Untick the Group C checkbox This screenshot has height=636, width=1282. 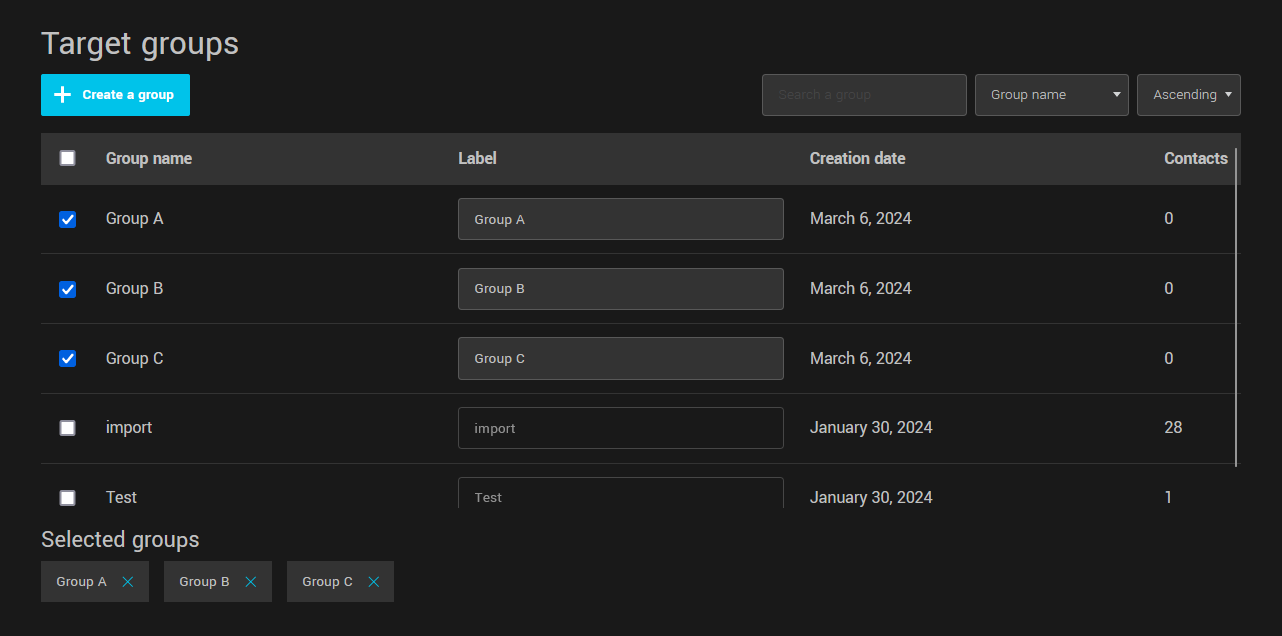coord(67,358)
